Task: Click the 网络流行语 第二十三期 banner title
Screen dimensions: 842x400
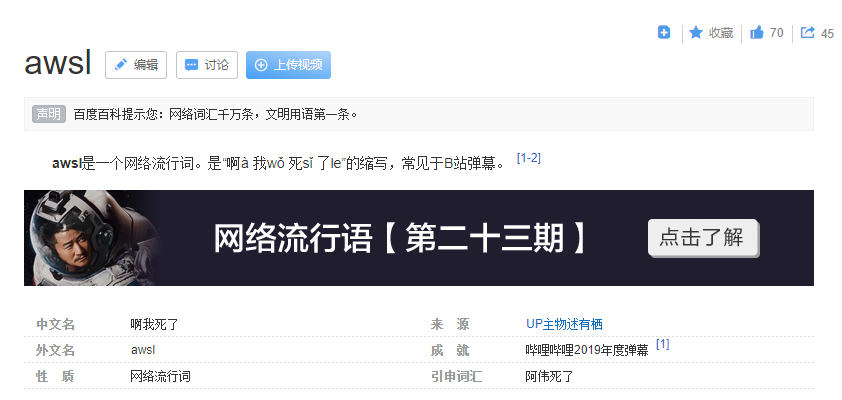Action: click(x=400, y=239)
